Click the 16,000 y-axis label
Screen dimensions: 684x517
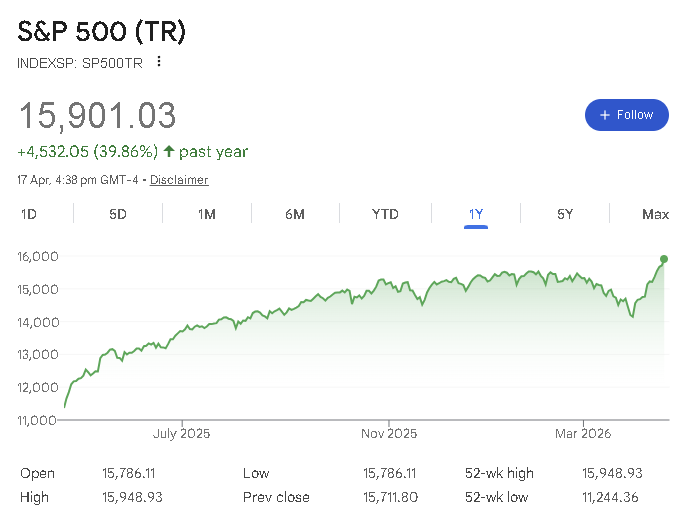pos(38,257)
